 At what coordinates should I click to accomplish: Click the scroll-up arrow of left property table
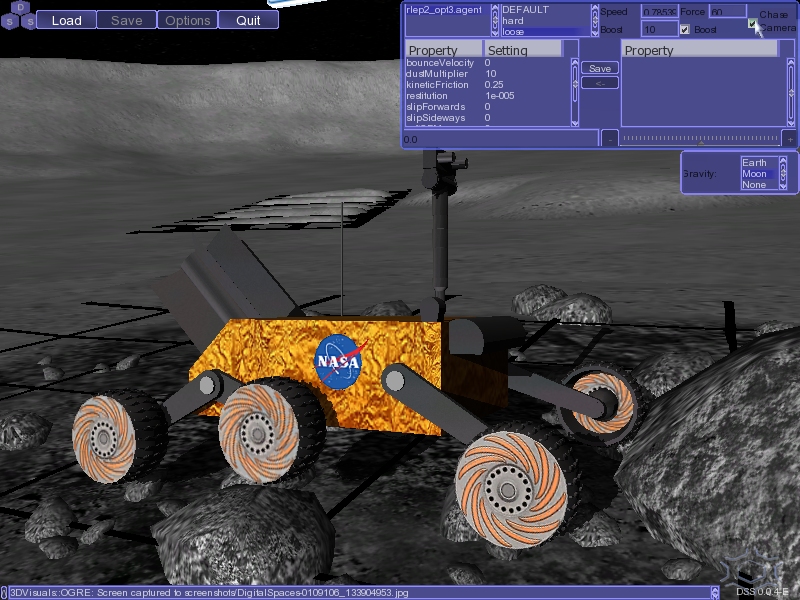575,62
